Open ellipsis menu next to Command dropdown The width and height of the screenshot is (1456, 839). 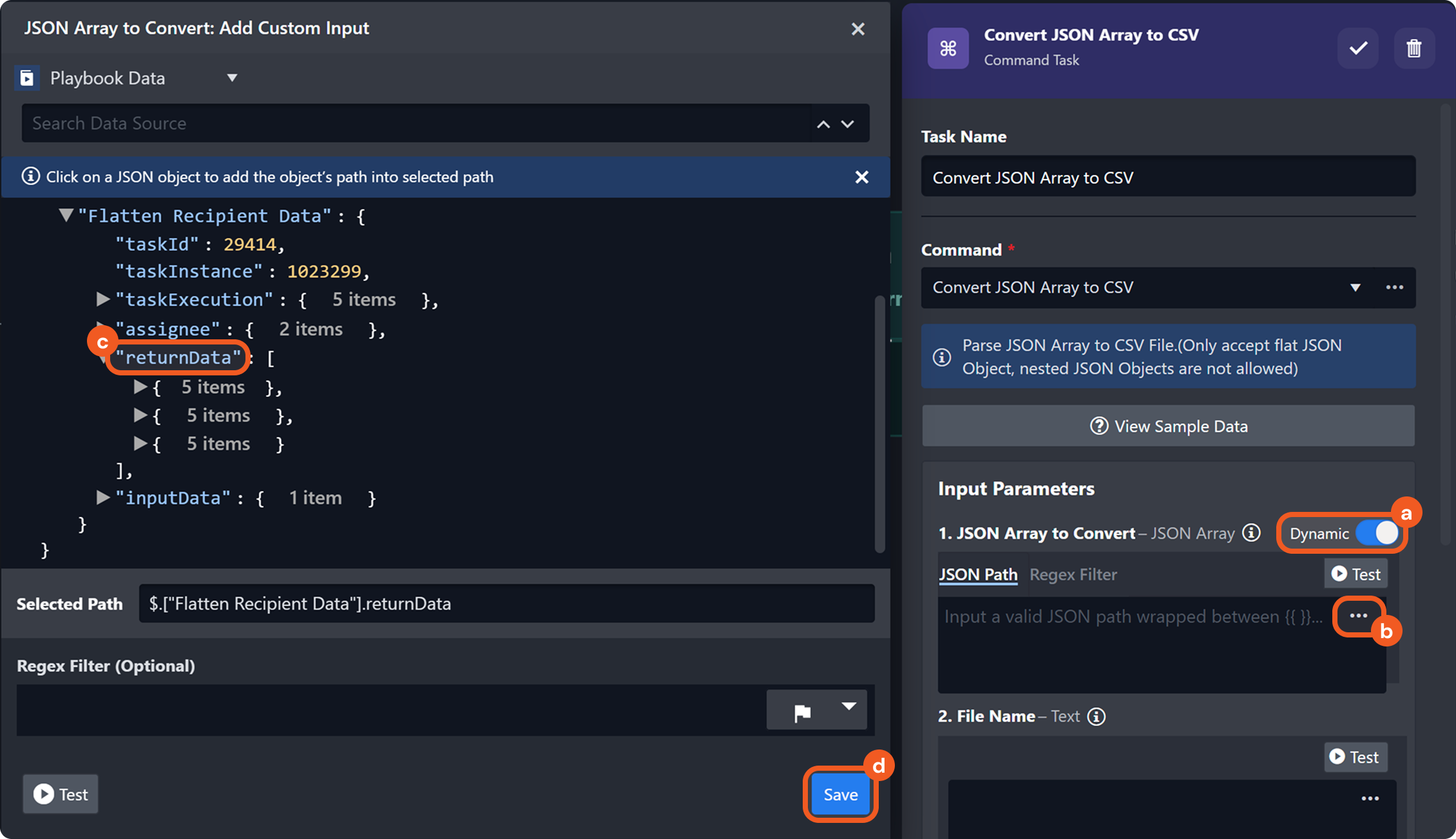(1394, 287)
